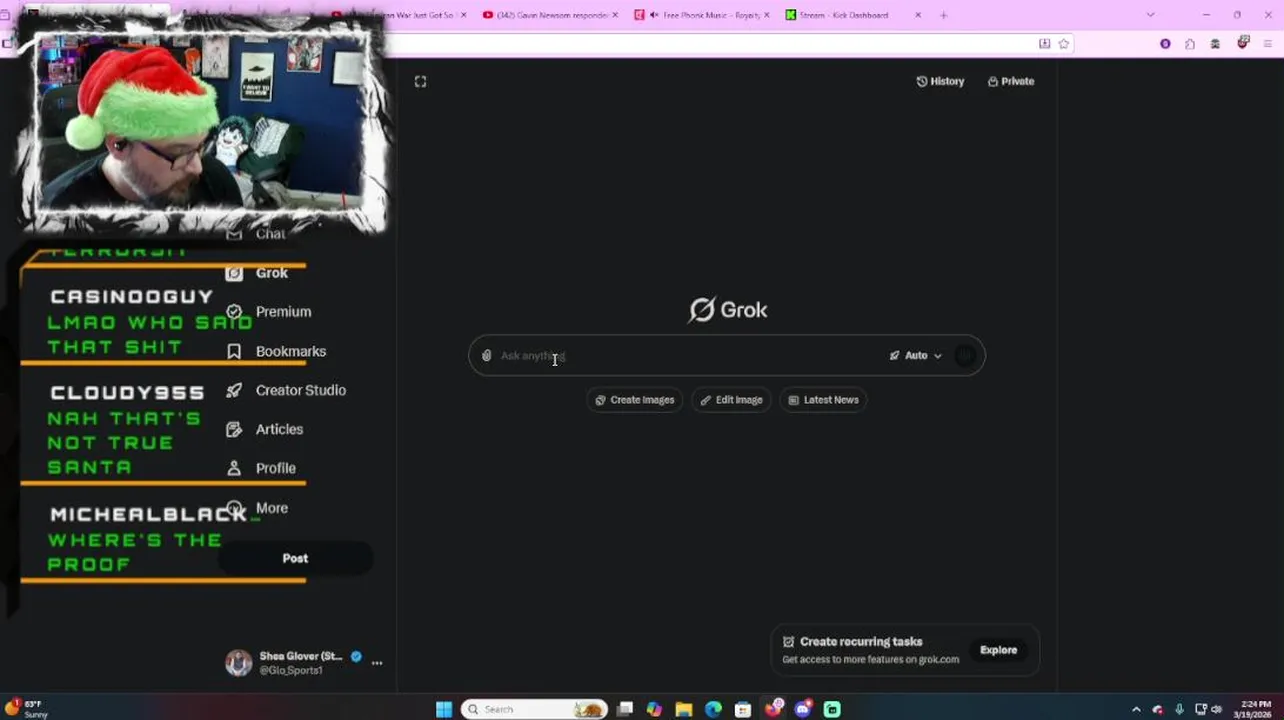This screenshot has height=720, width=1284.
Task: Click the Shea Glover profile avatar
Action: pyautogui.click(x=238, y=663)
